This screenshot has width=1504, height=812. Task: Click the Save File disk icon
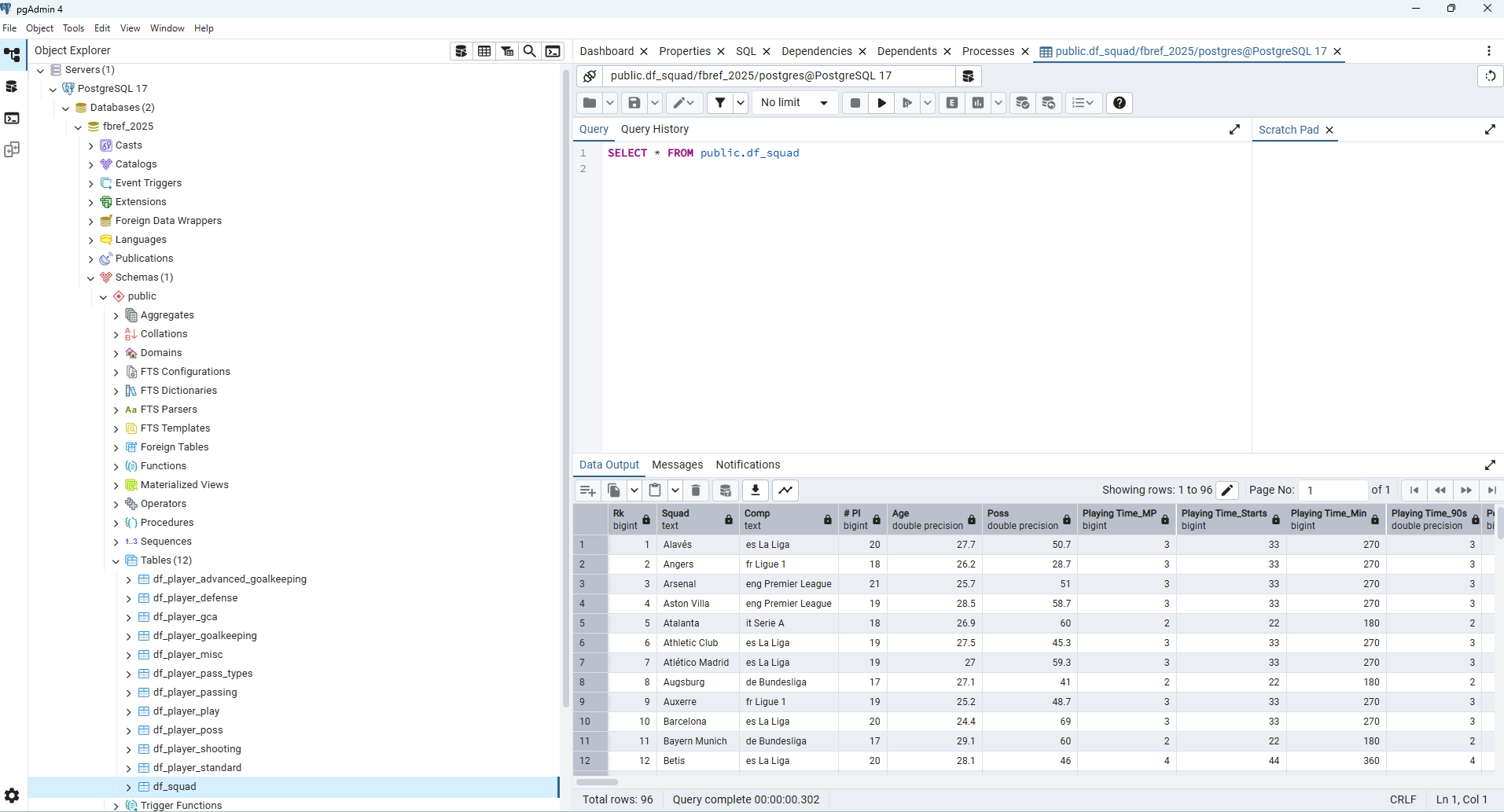point(634,103)
